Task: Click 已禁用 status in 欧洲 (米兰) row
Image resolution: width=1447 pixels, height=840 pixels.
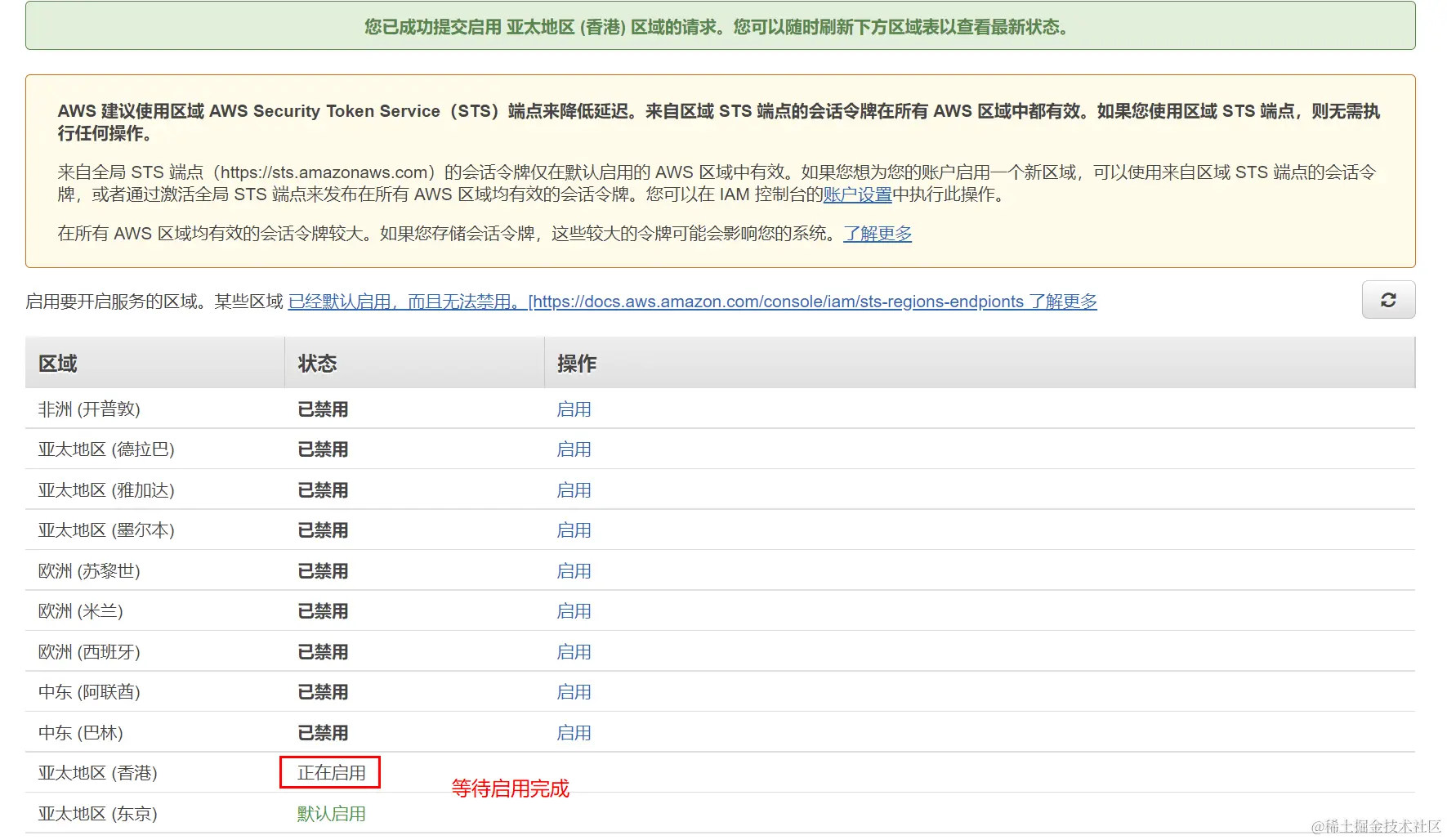Action: click(x=323, y=611)
